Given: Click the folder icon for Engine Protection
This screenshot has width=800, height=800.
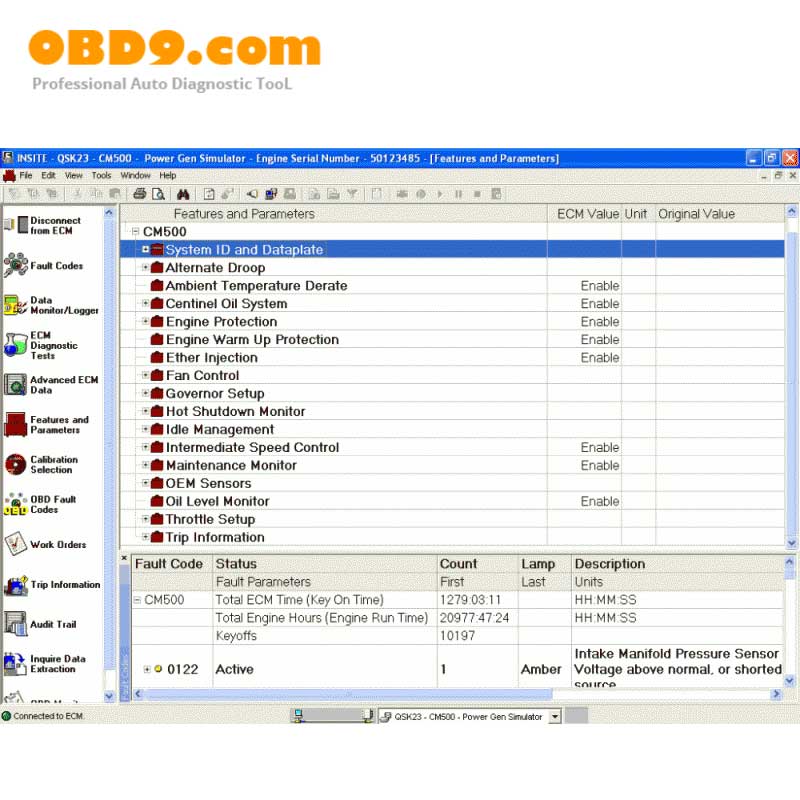Looking at the screenshot, I should click(157, 321).
